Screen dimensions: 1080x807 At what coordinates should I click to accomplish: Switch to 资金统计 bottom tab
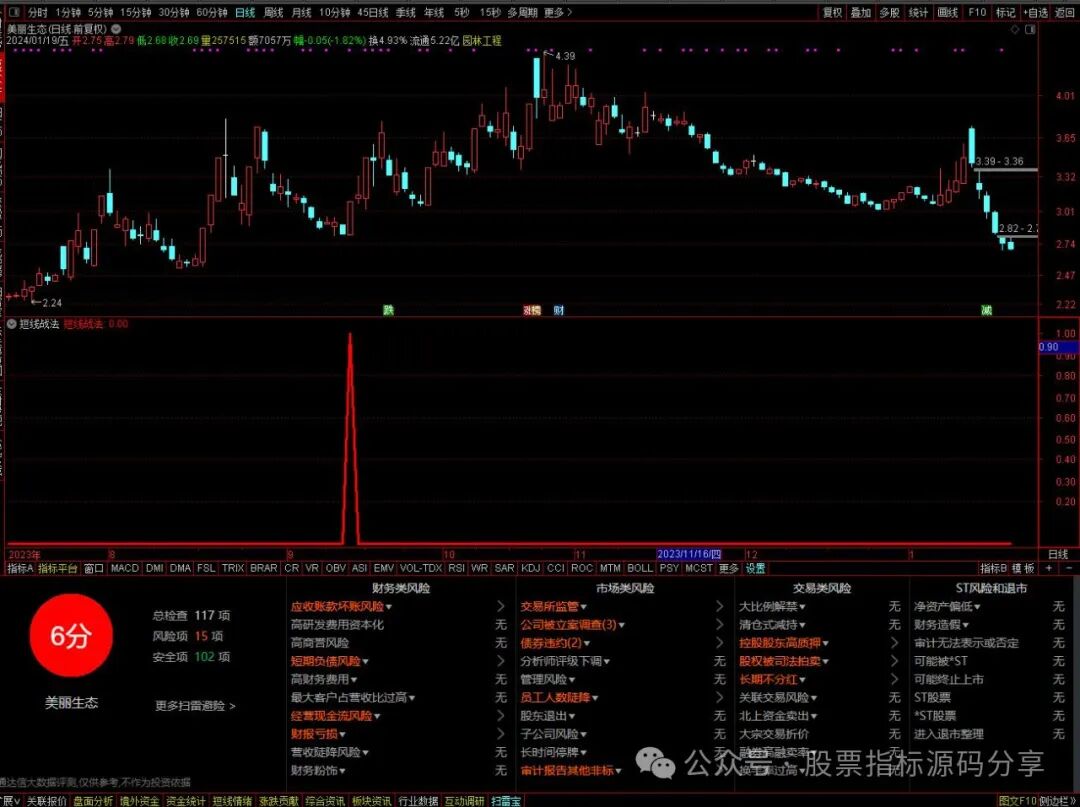[x=185, y=801]
